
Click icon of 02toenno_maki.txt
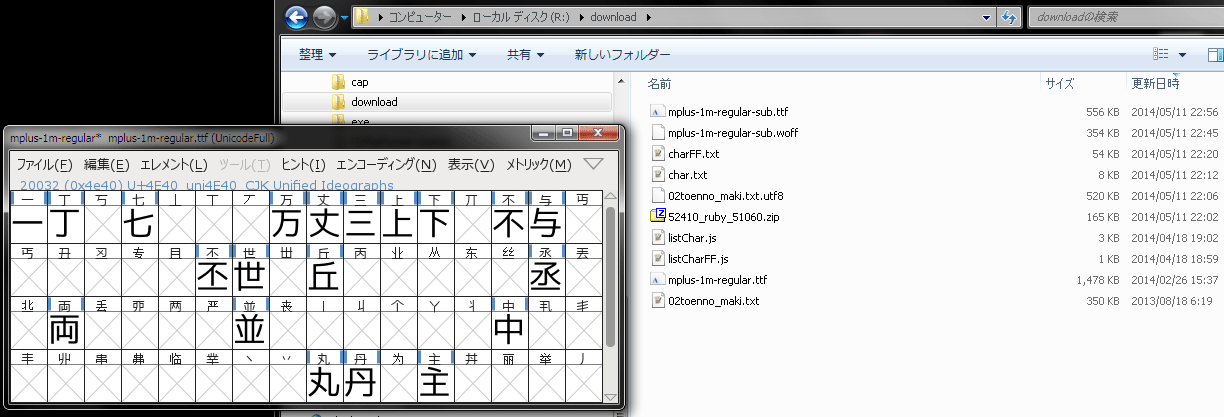coord(657,300)
